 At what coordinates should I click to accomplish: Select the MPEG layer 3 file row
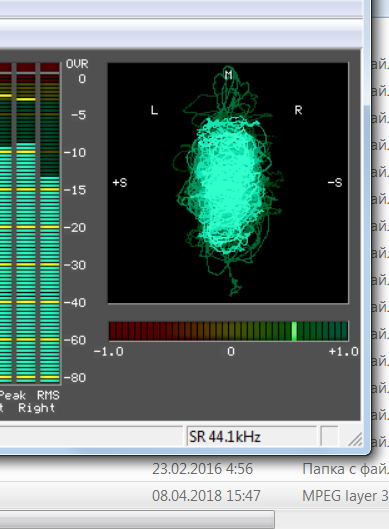(194, 496)
